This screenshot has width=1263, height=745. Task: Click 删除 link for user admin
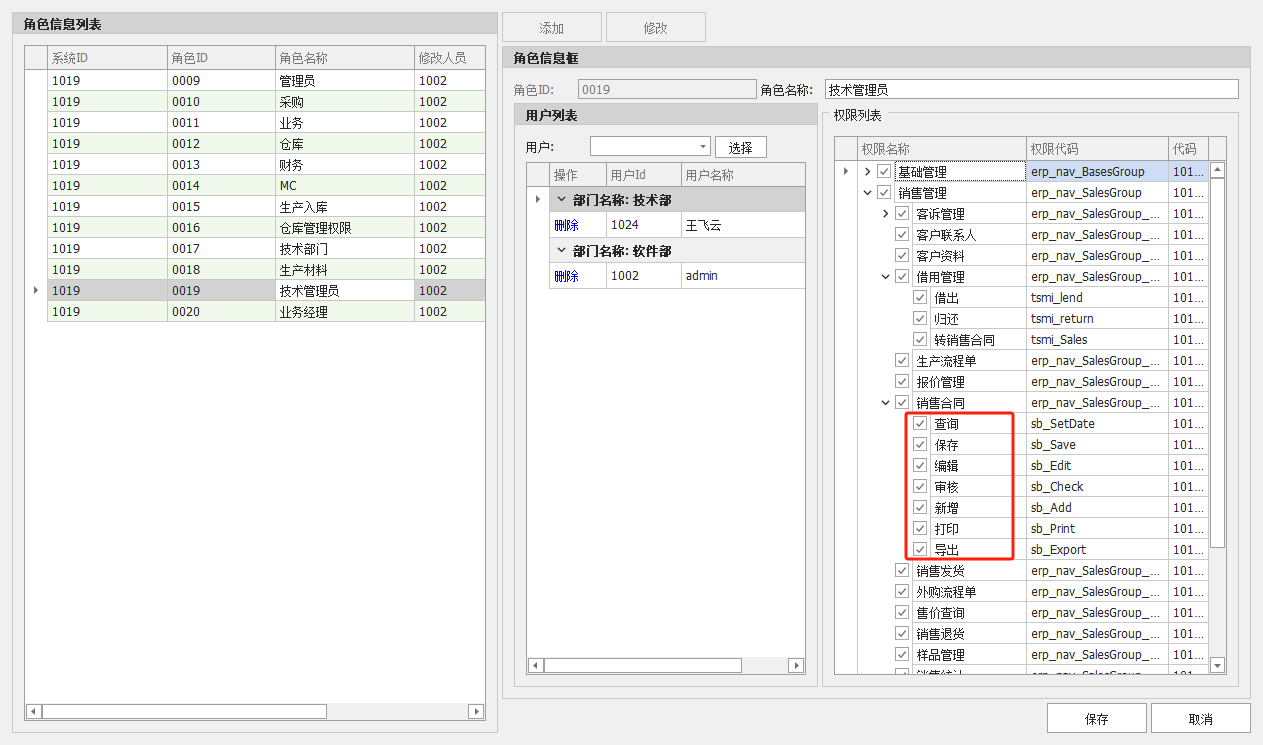[567, 275]
